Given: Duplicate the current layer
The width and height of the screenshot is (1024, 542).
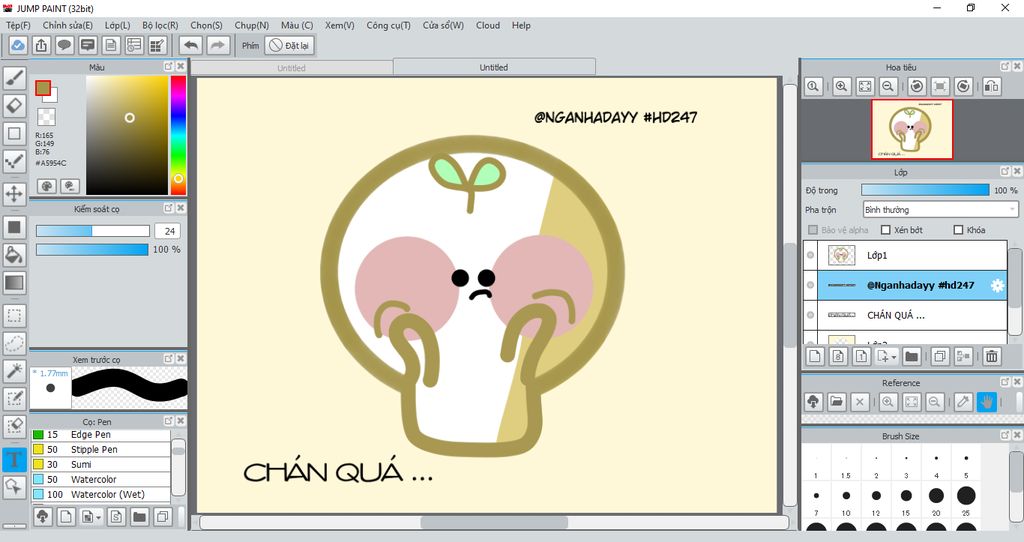Looking at the screenshot, I should pos(940,357).
